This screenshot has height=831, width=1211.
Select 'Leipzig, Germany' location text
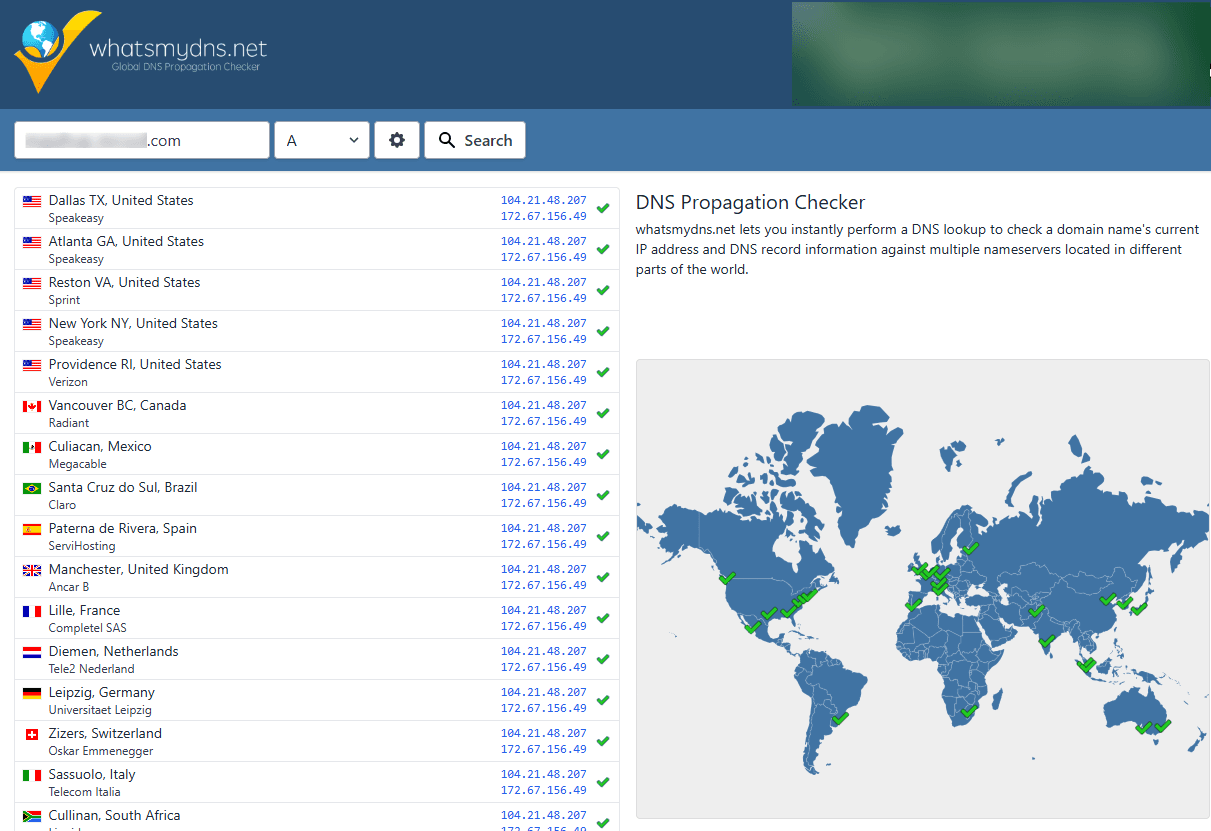click(102, 692)
